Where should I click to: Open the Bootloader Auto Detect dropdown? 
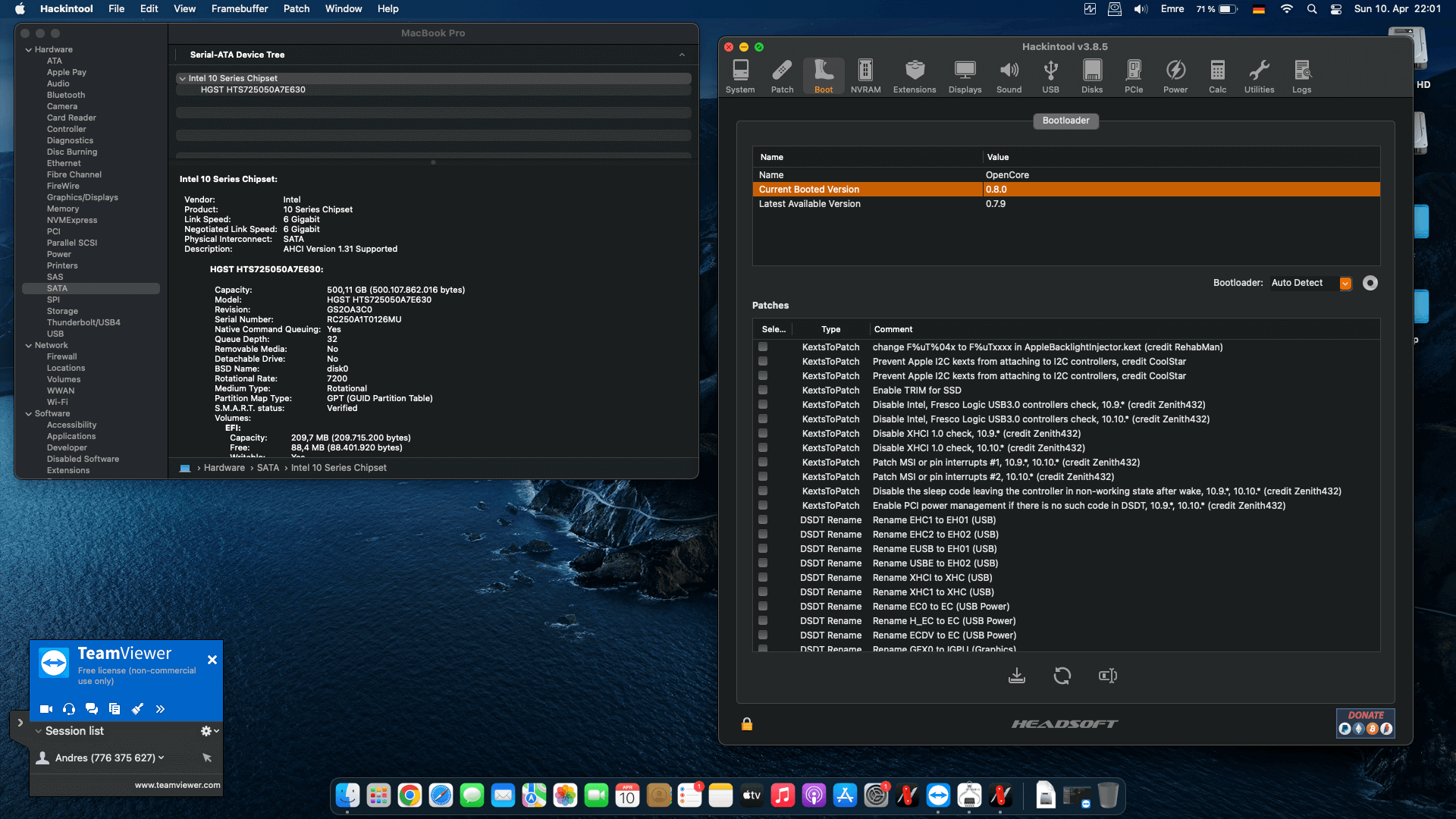(1311, 283)
